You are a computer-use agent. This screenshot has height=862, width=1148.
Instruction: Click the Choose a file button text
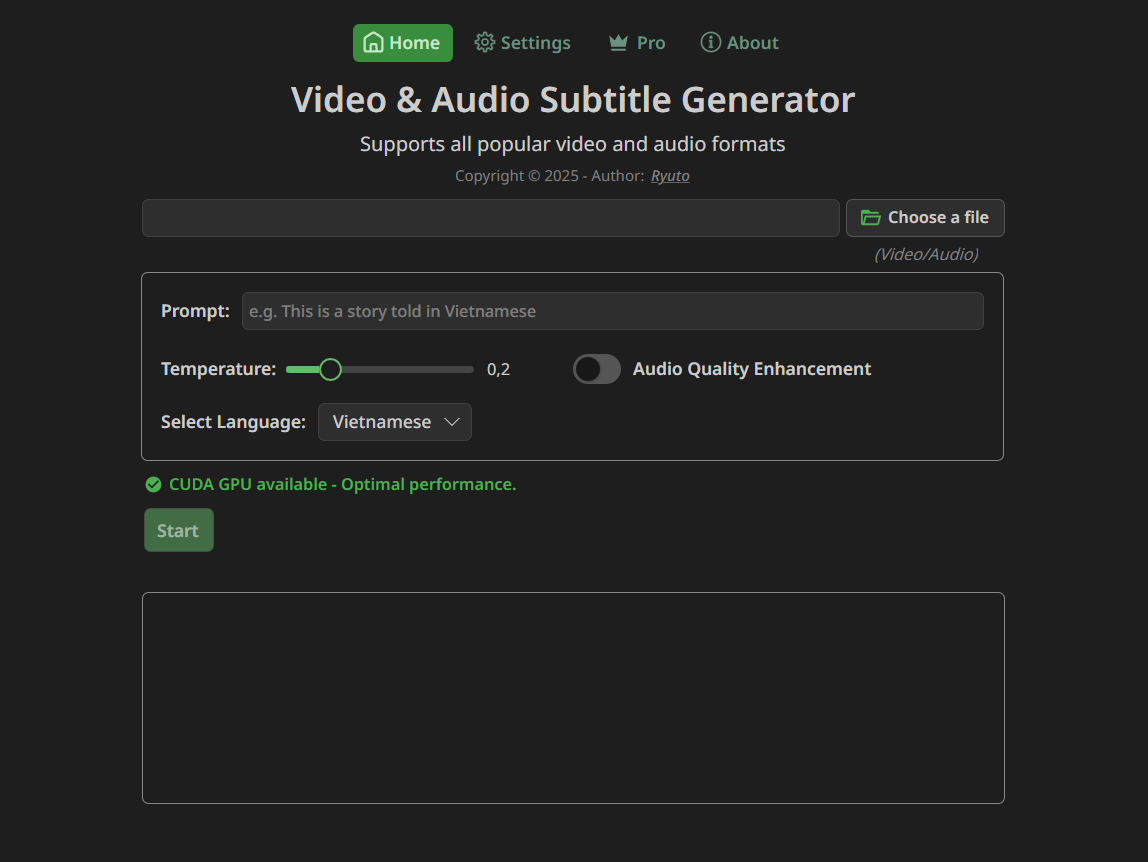[x=937, y=218]
